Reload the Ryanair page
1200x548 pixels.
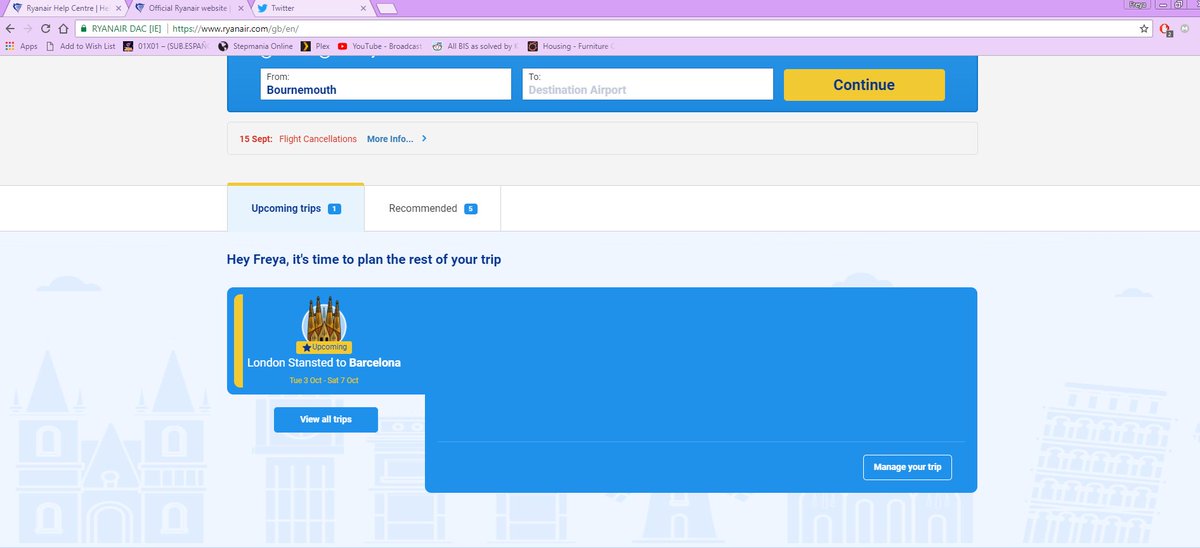[x=45, y=29]
